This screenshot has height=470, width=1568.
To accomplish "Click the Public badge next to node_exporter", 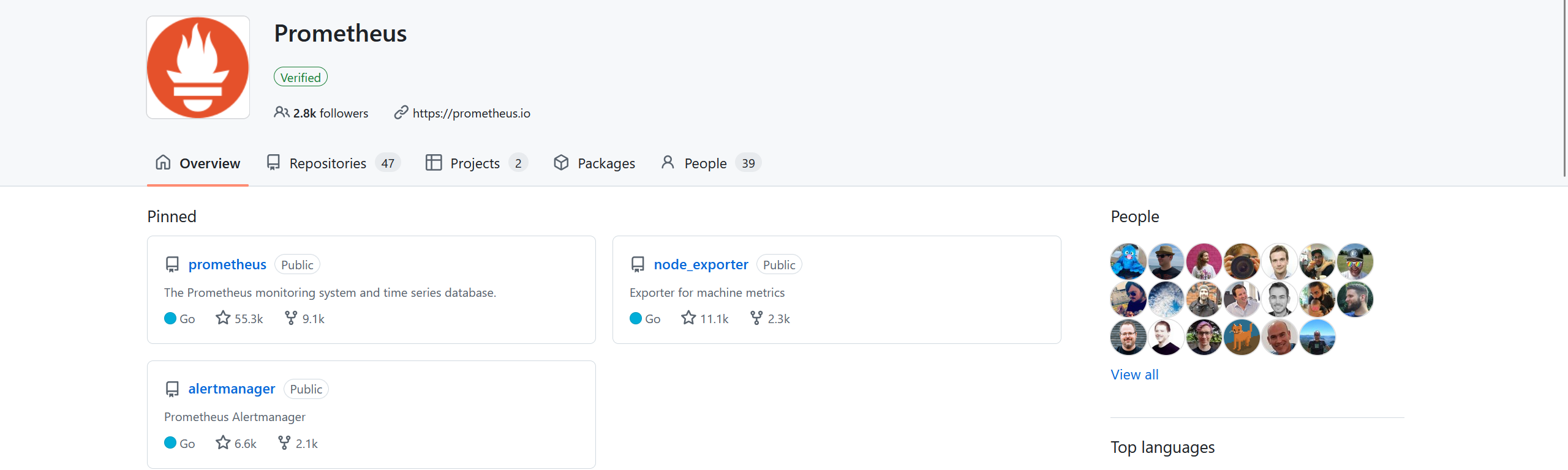I will (779, 264).
